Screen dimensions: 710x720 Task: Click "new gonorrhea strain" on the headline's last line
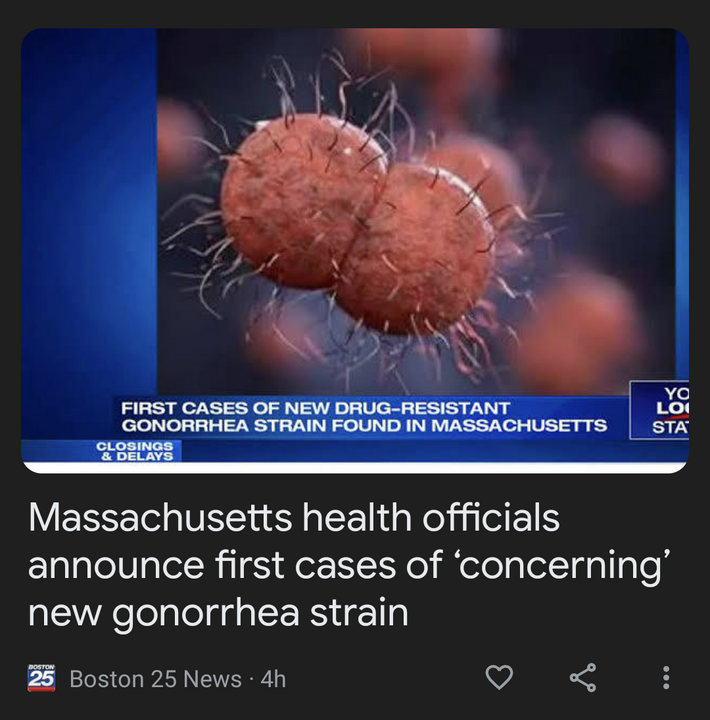[x=218, y=613]
